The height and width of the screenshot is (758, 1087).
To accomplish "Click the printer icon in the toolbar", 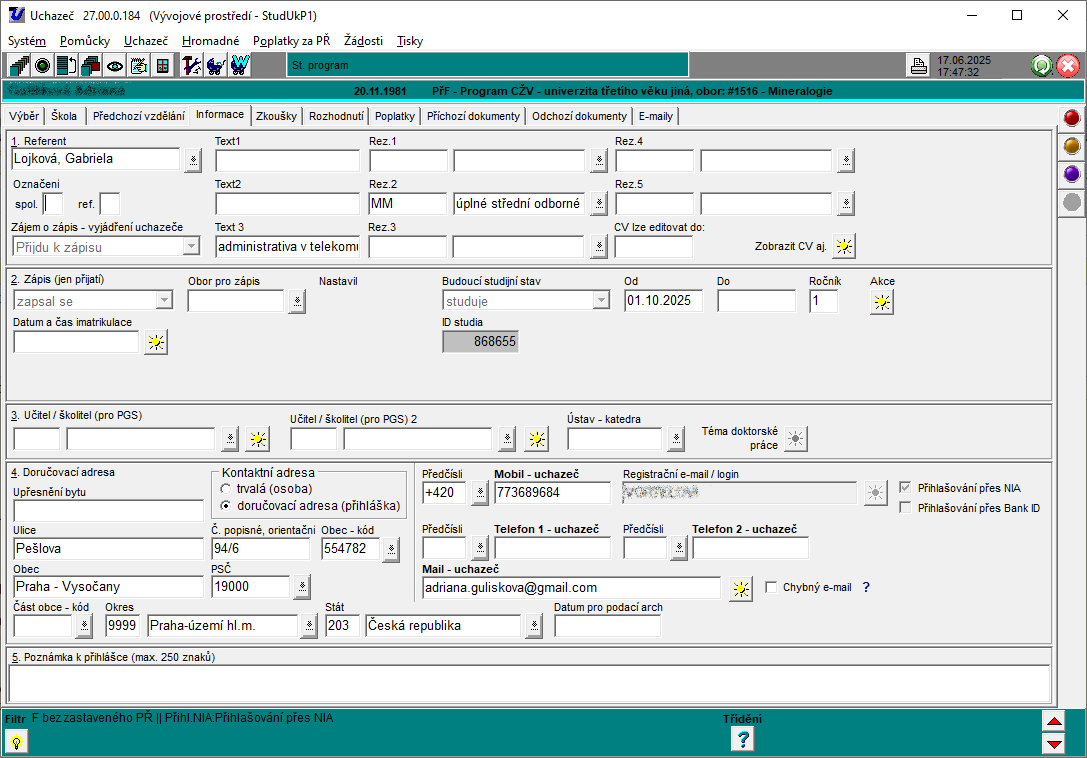I will 917,66.
